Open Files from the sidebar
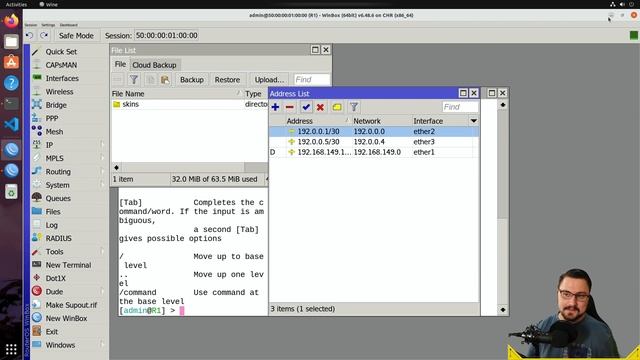Viewport: 640px width, 360px height. point(53,212)
